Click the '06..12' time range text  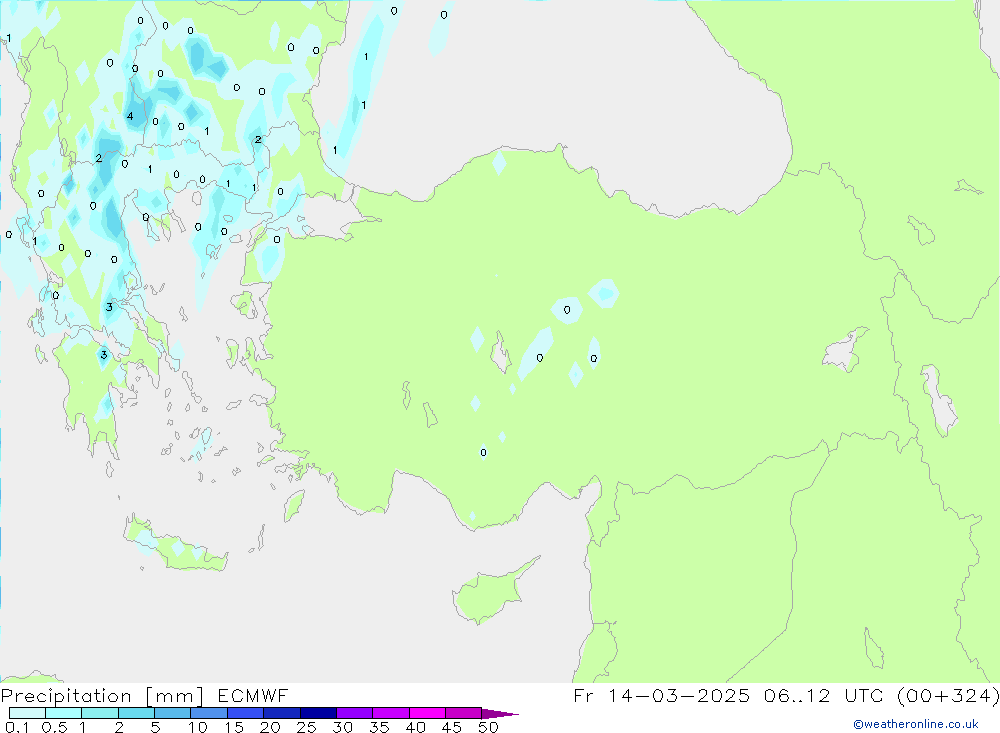tap(797, 695)
